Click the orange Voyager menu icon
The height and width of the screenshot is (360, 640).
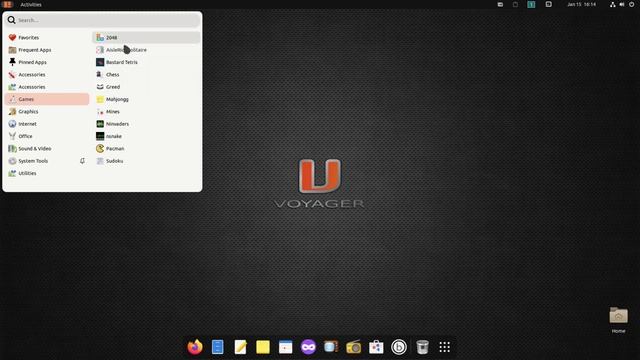point(7,4)
